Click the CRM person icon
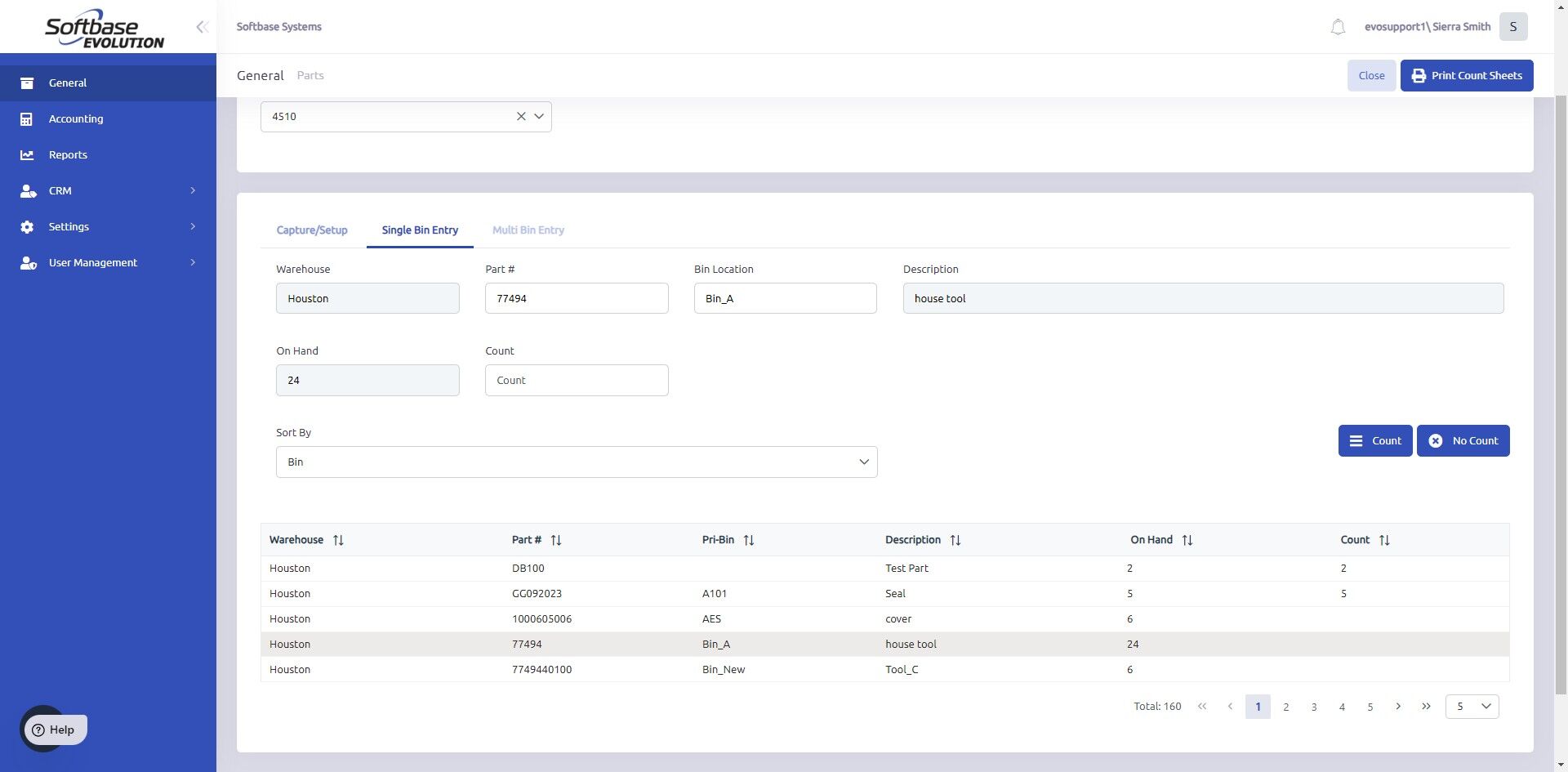Image resolution: width=1568 pixels, height=772 pixels. tap(28, 191)
